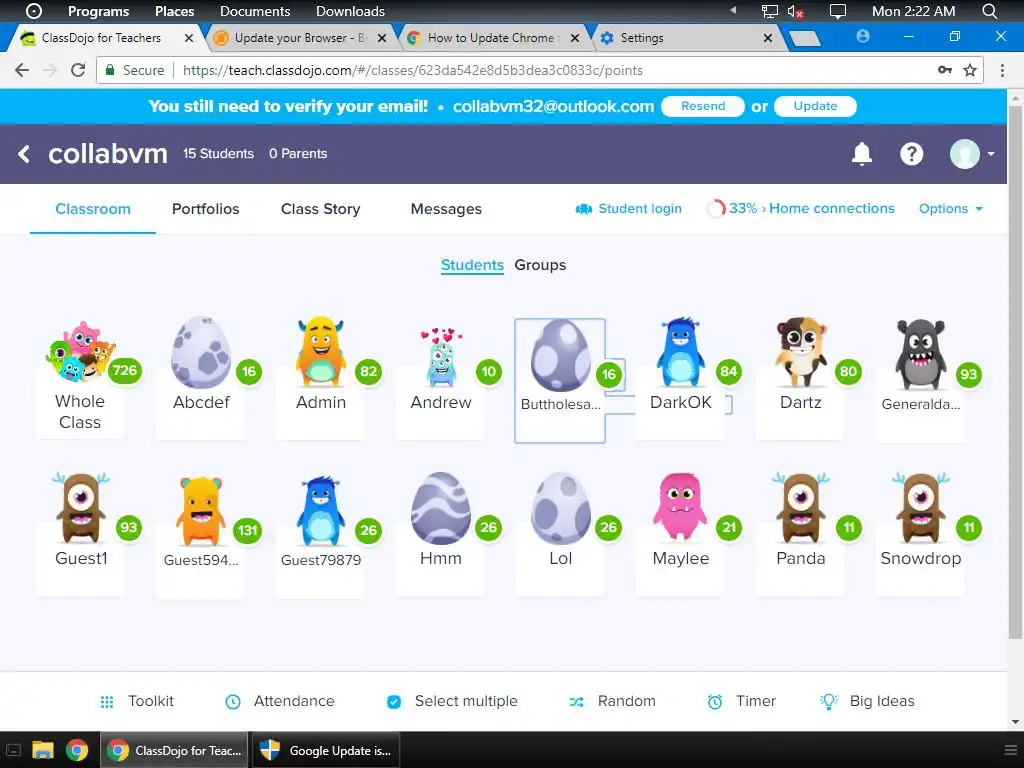This screenshot has width=1024, height=768.
Task: Switch to the Groups view
Action: click(540, 265)
